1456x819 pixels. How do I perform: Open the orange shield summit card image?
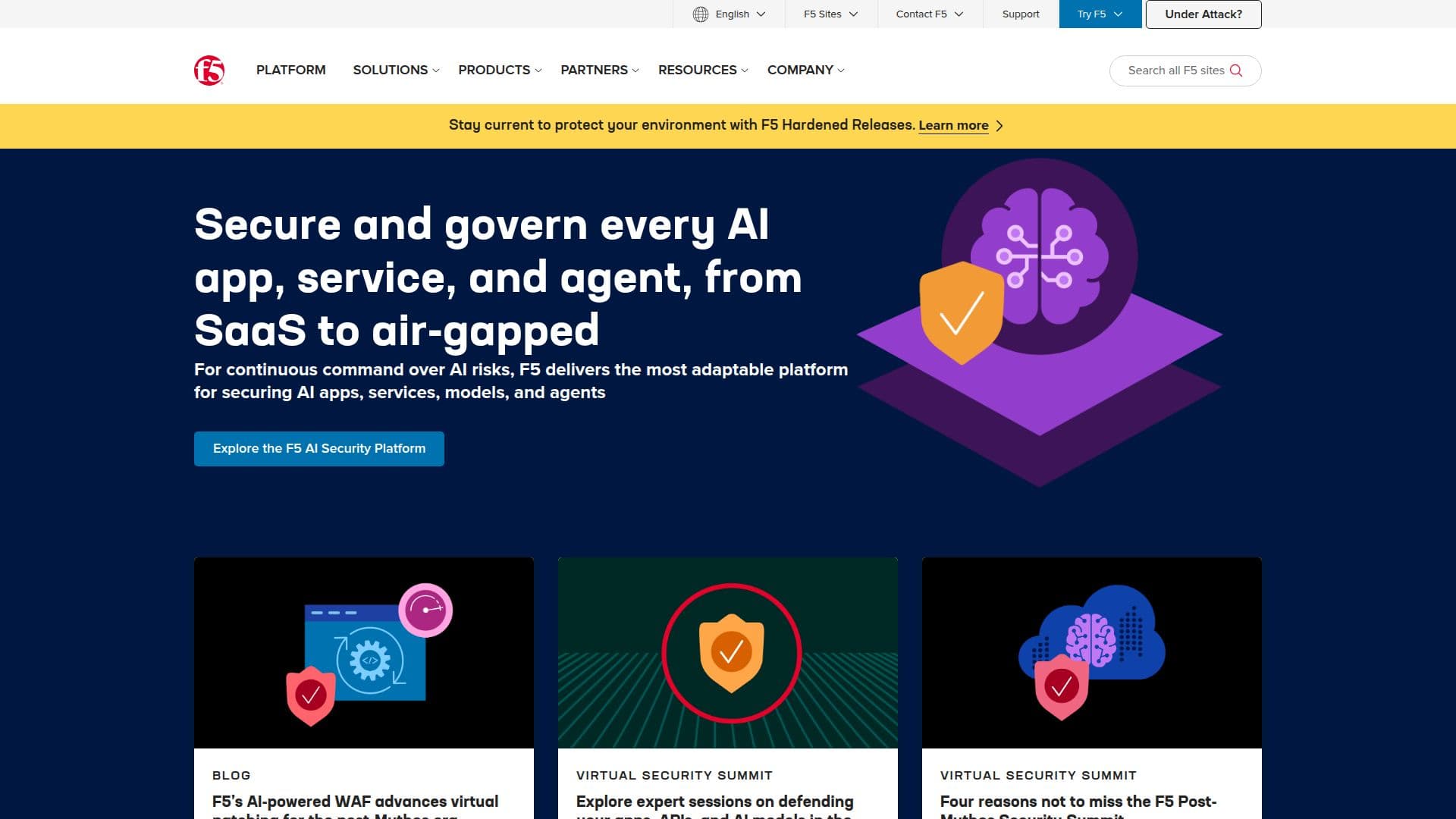[x=728, y=653]
